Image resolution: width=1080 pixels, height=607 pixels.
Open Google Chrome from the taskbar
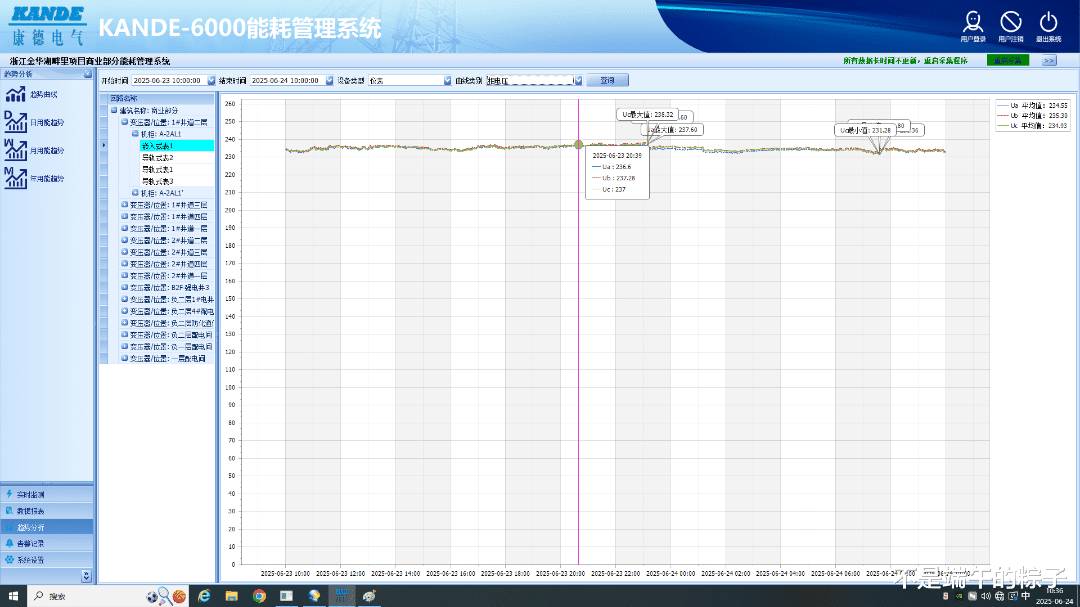259,596
